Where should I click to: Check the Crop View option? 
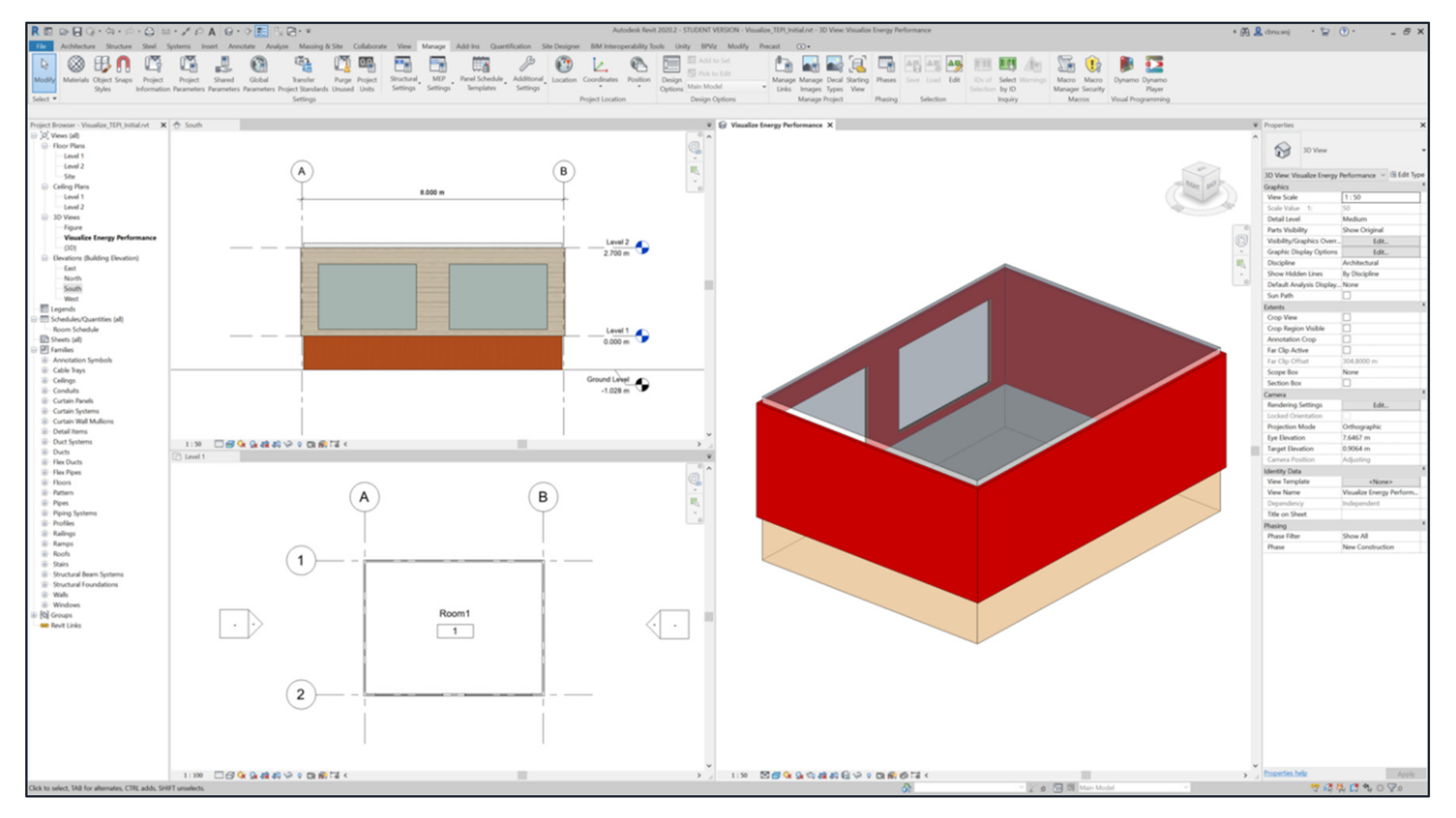(x=1347, y=318)
